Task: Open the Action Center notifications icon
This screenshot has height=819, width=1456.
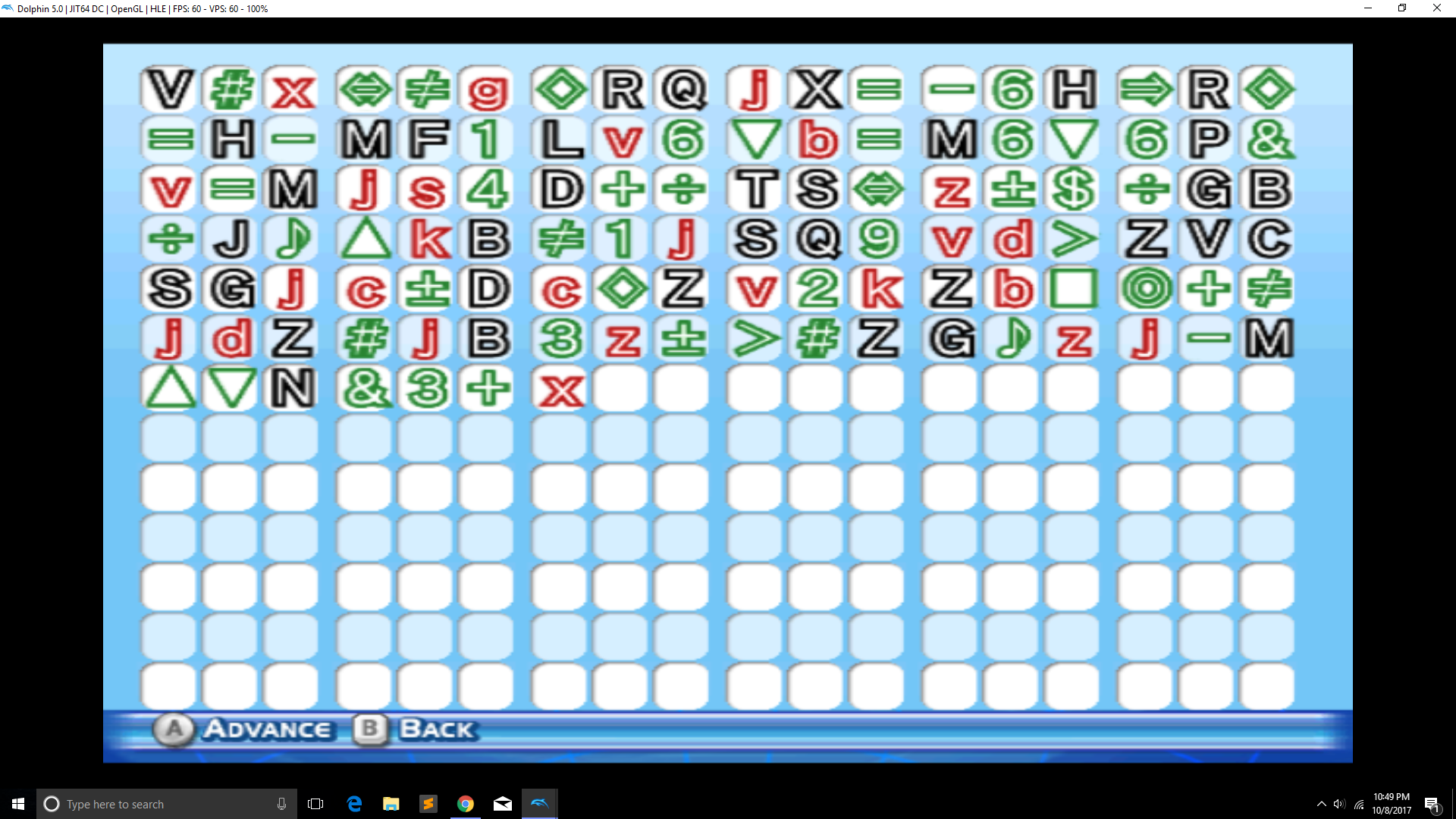Action: [x=1432, y=804]
